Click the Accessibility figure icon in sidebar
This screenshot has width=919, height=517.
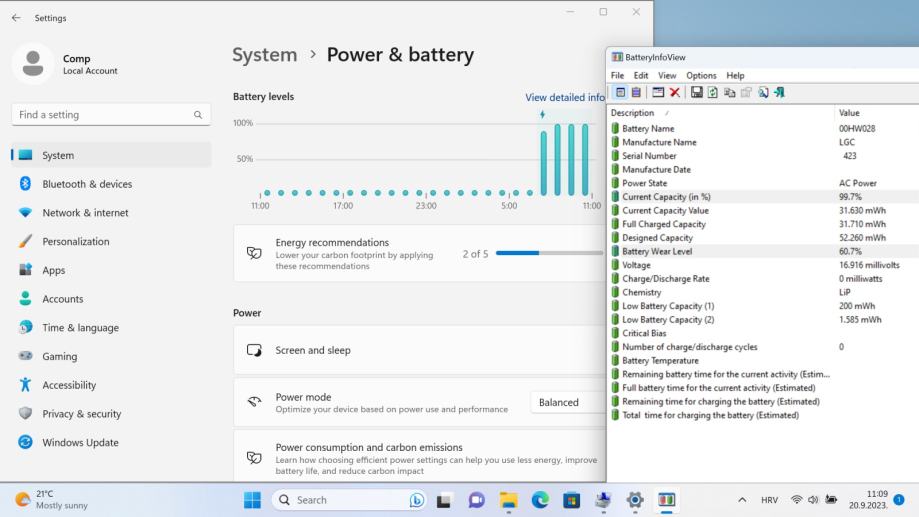coord(25,385)
